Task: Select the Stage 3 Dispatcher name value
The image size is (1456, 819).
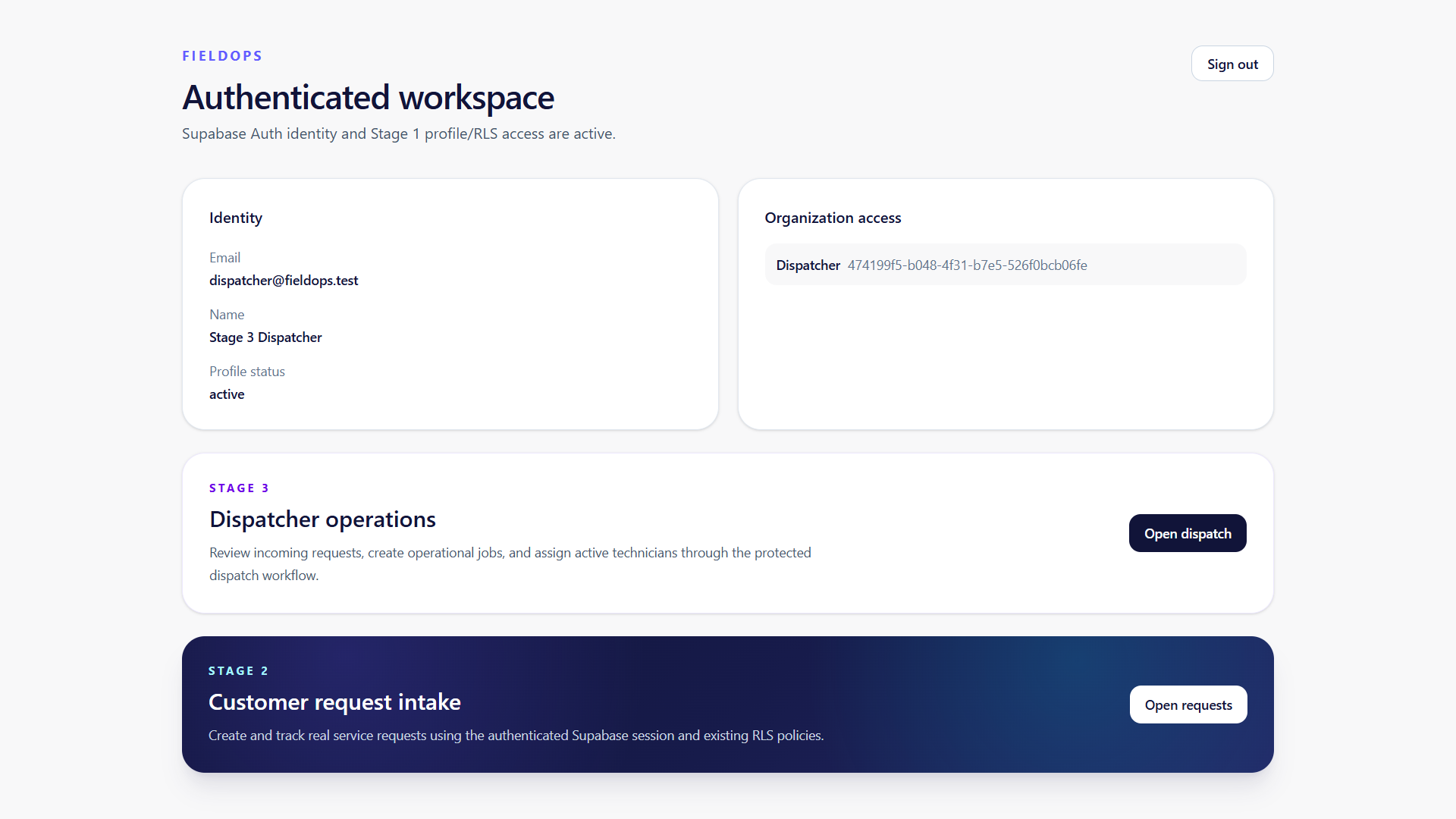Action: tap(265, 337)
